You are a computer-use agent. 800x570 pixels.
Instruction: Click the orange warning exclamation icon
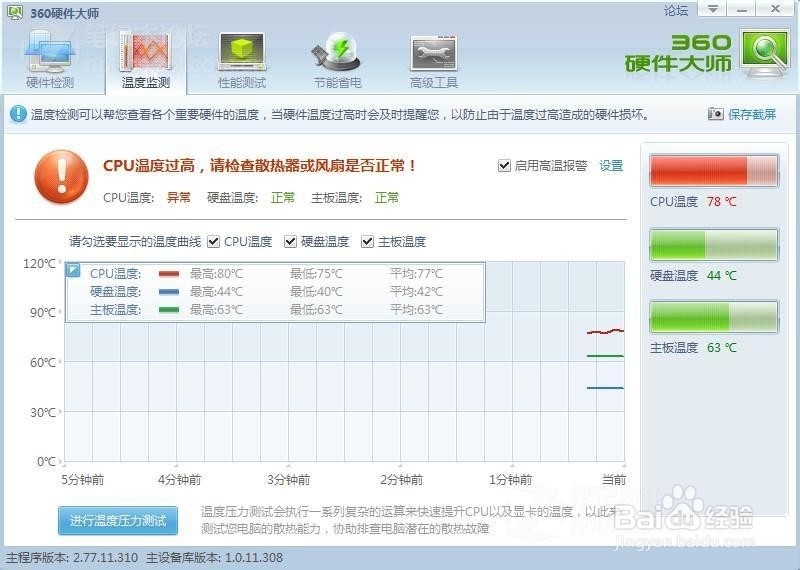point(62,177)
